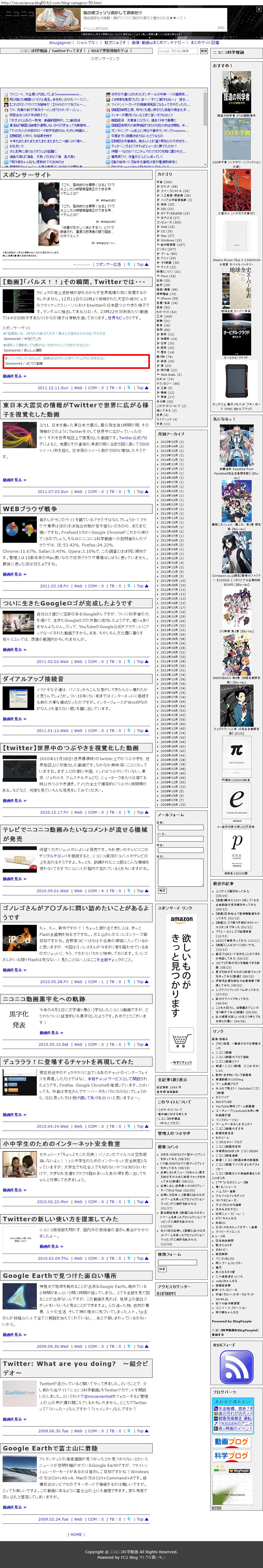263x1568 pixels.
Task: Click the 科学ブログ ranking banner
Action: pos(231,1455)
